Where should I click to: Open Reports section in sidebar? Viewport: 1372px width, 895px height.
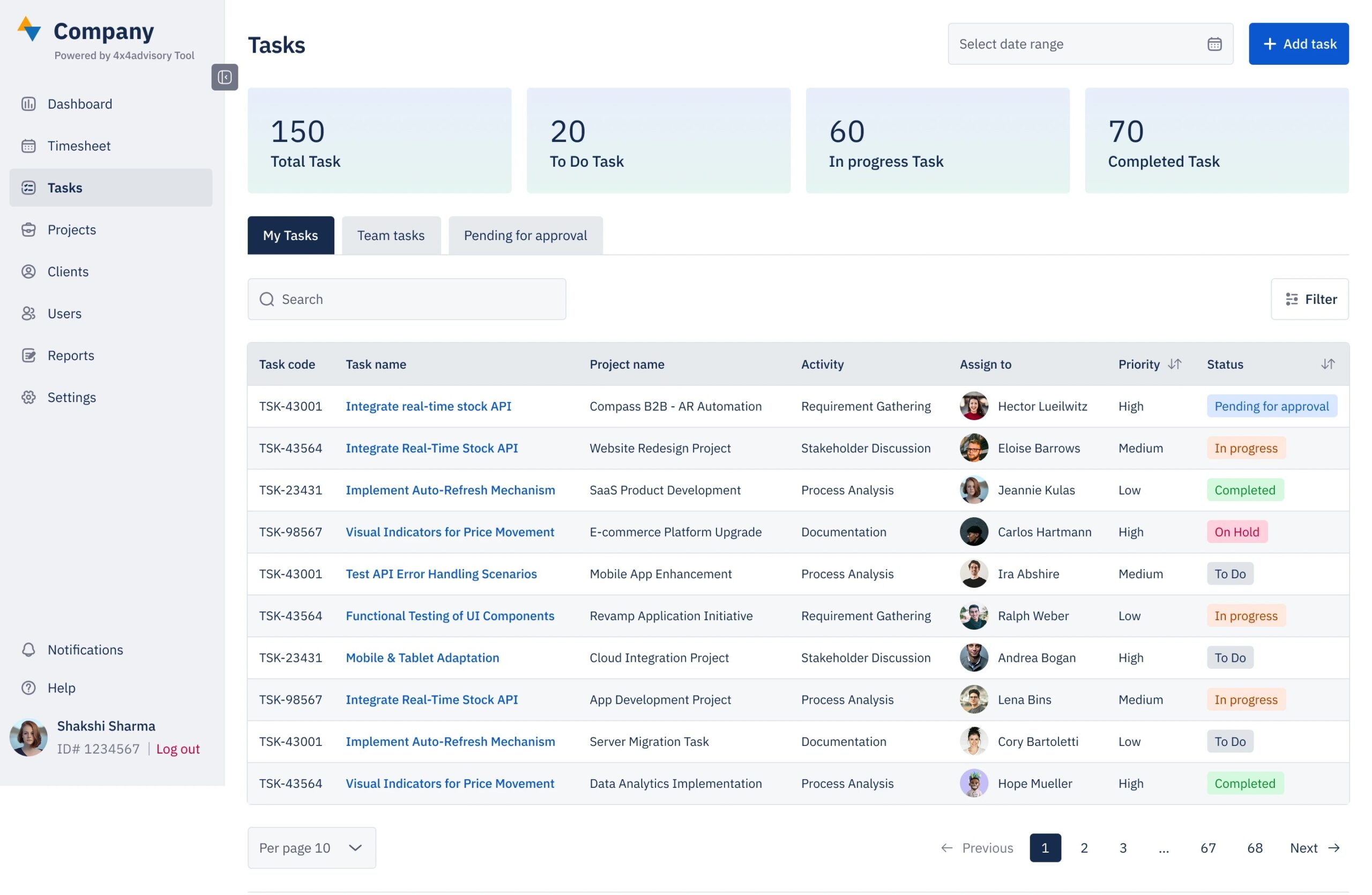(70, 355)
